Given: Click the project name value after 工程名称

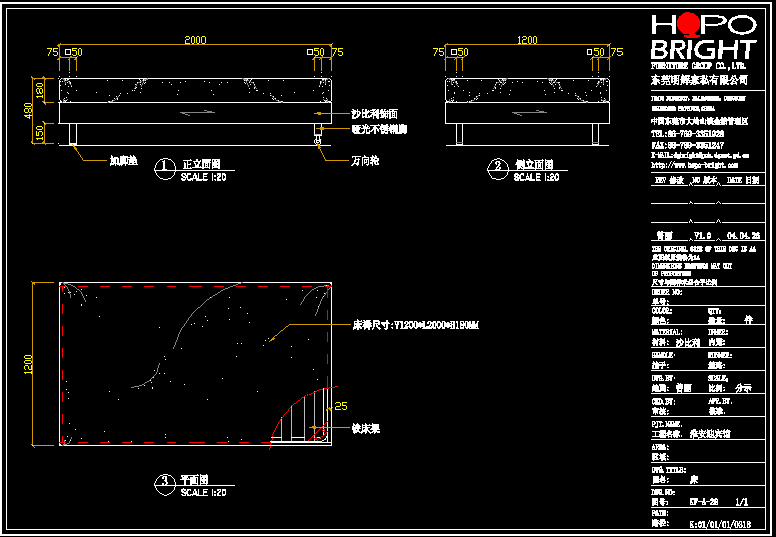Looking at the screenshot, I should [710, 434].
